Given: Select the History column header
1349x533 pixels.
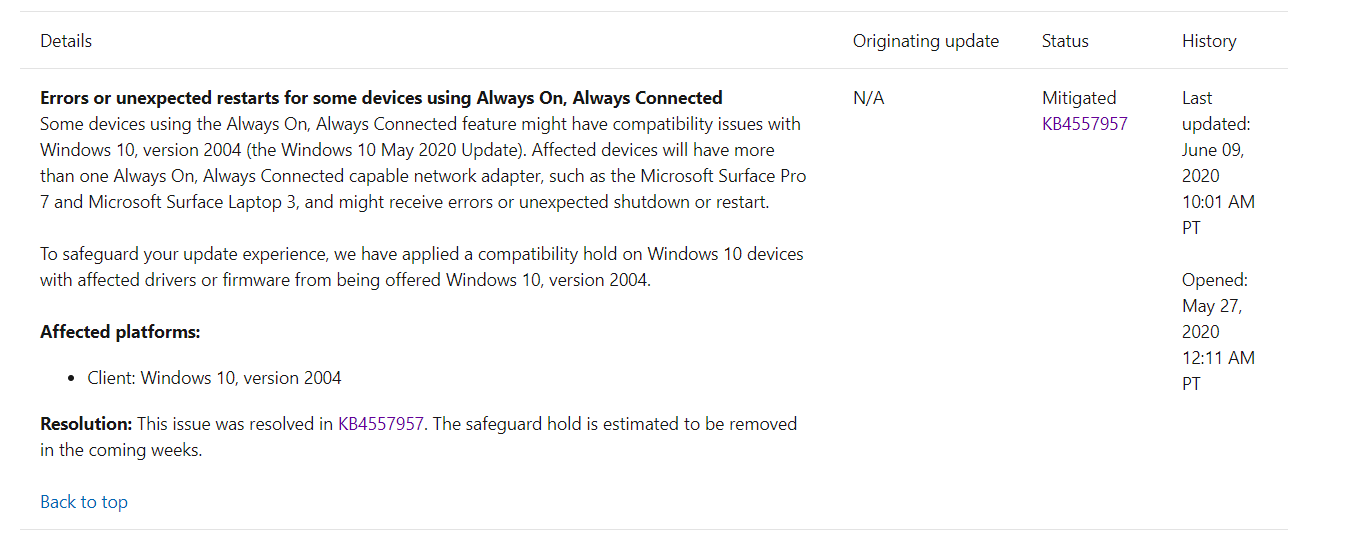Looking at the screenshot, I should tap(1209, 41).
